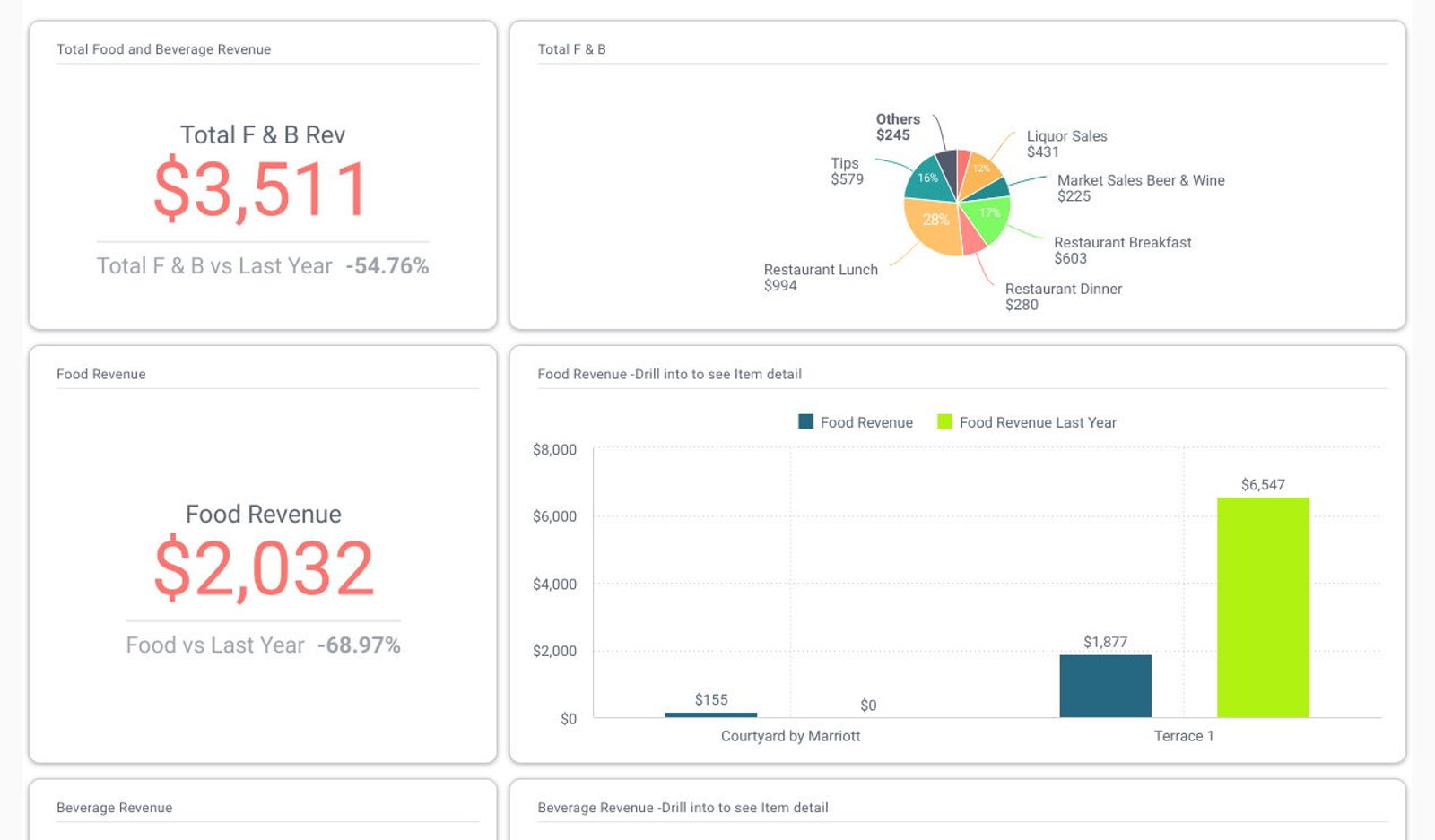
Task: Click the $2,032 food revenue figure
Action: pyautogui.click(x=264, y=568)
